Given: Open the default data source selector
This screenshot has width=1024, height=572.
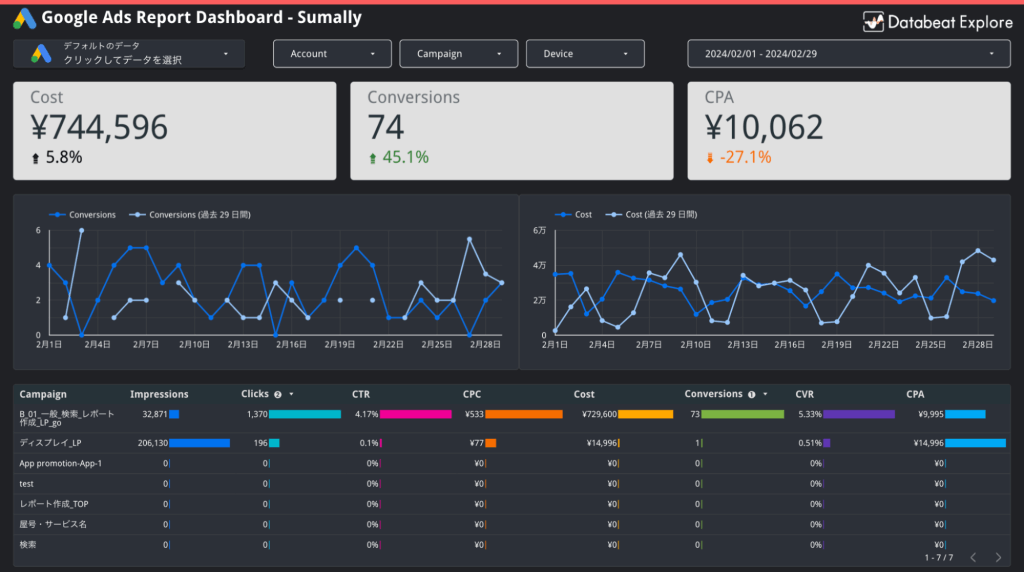Looking at the screenshot, I should (x=129, y=54).
